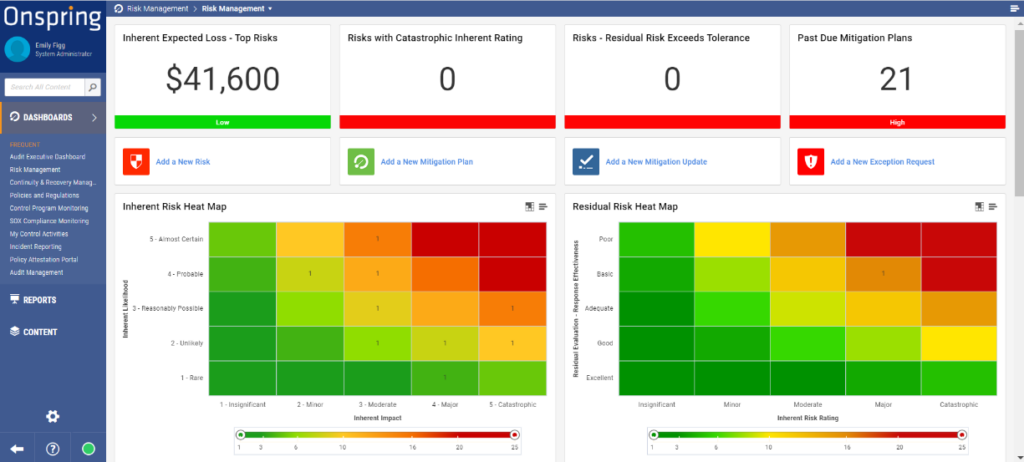Open help with the question mark icon
1024x462 pixels.
53,448
